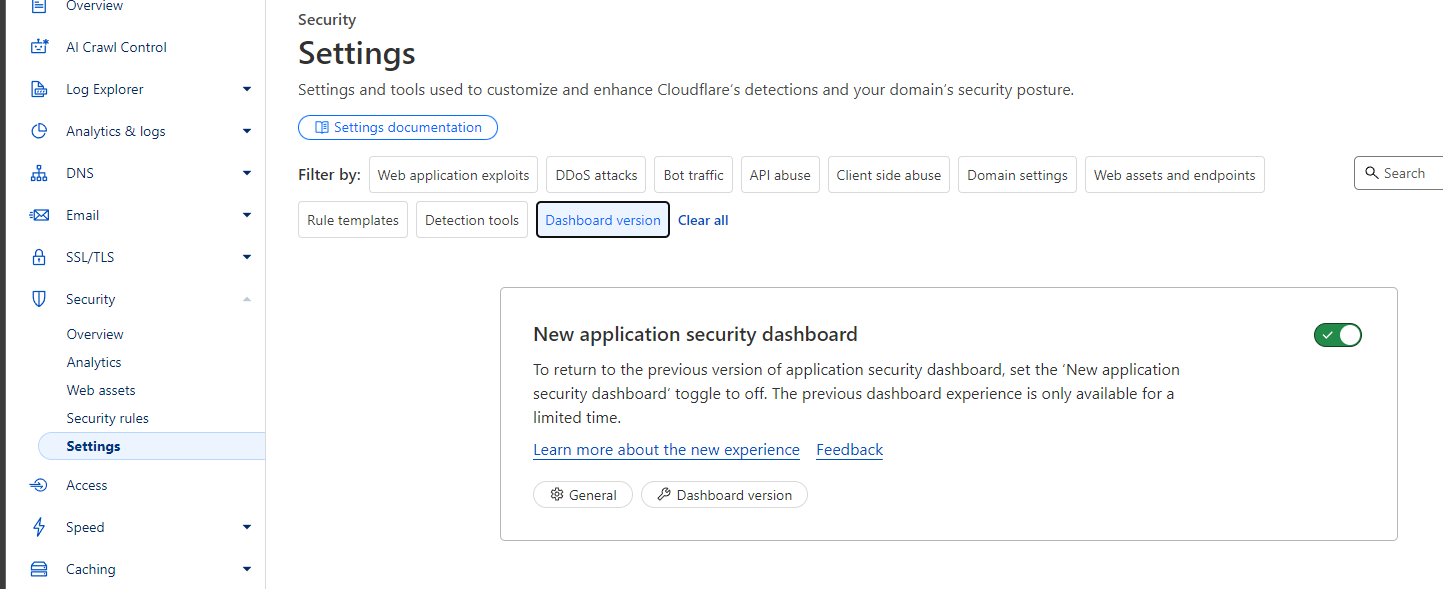
Task: Turn off New application security dashboard toggle
Action: 1337,335
